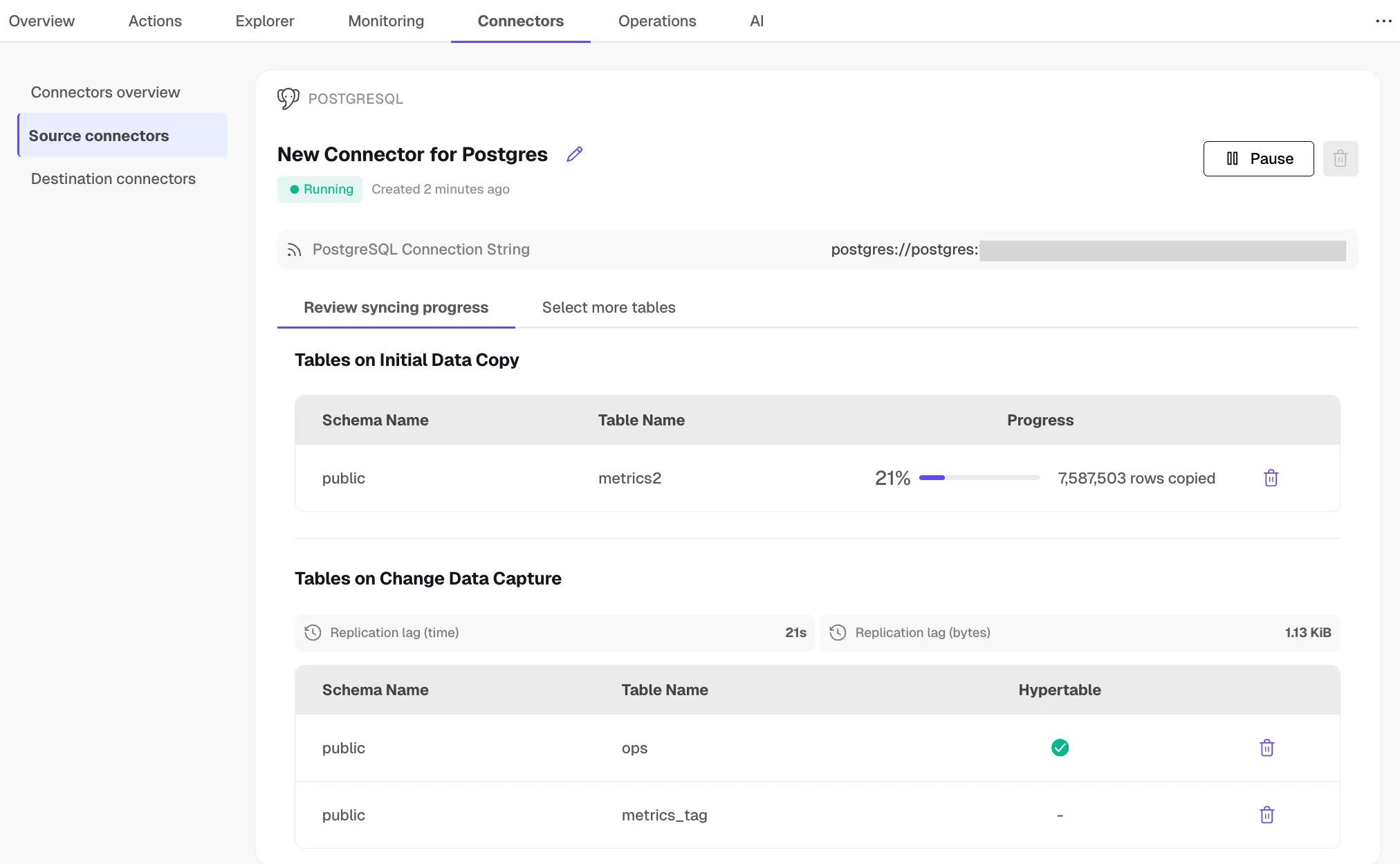Click public schema in the metrics2 row

(x=344, y=478)
